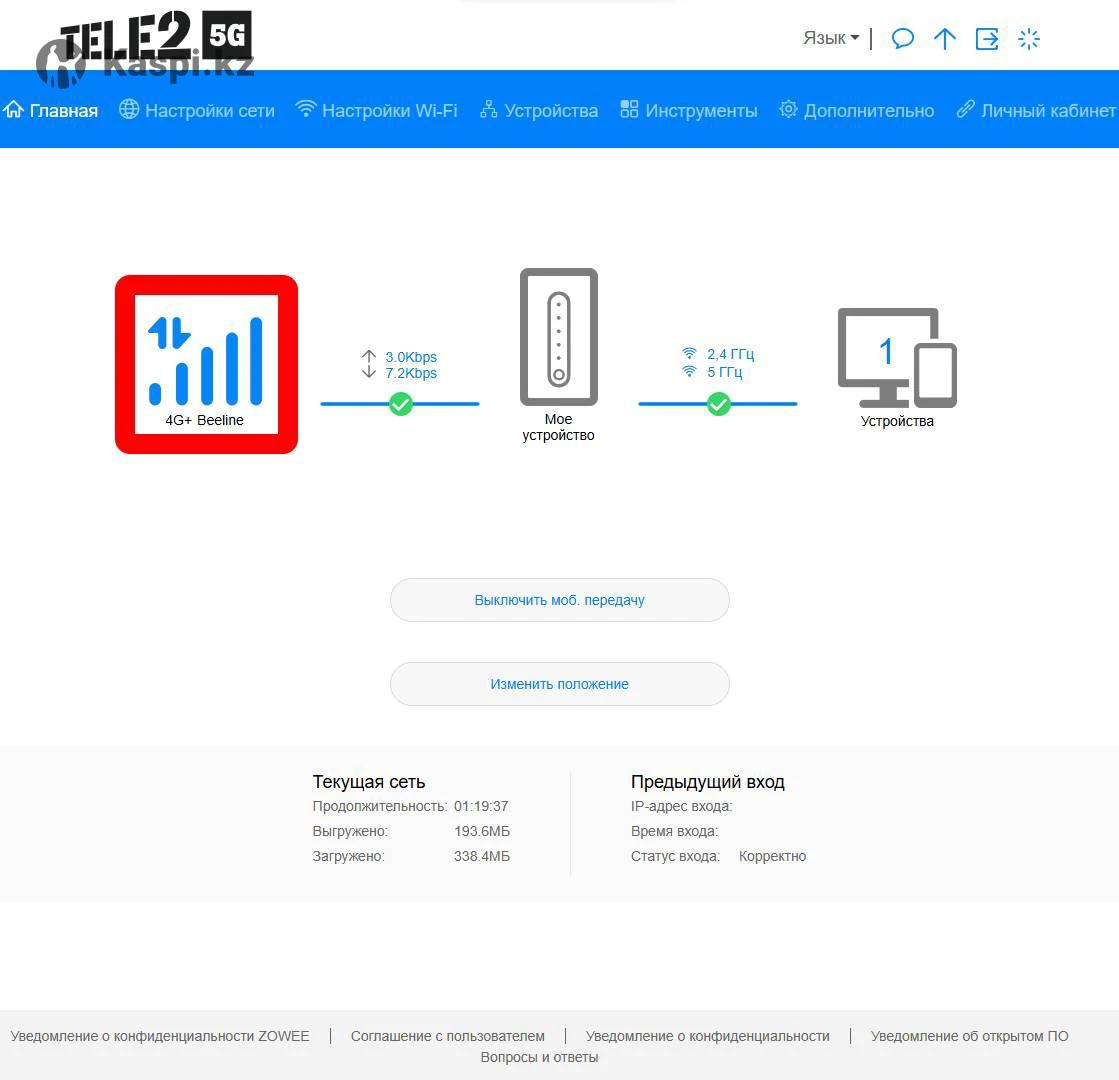Click the upward arrow update icon
Screen dimensions: 1119x1080
click(944, 39)
